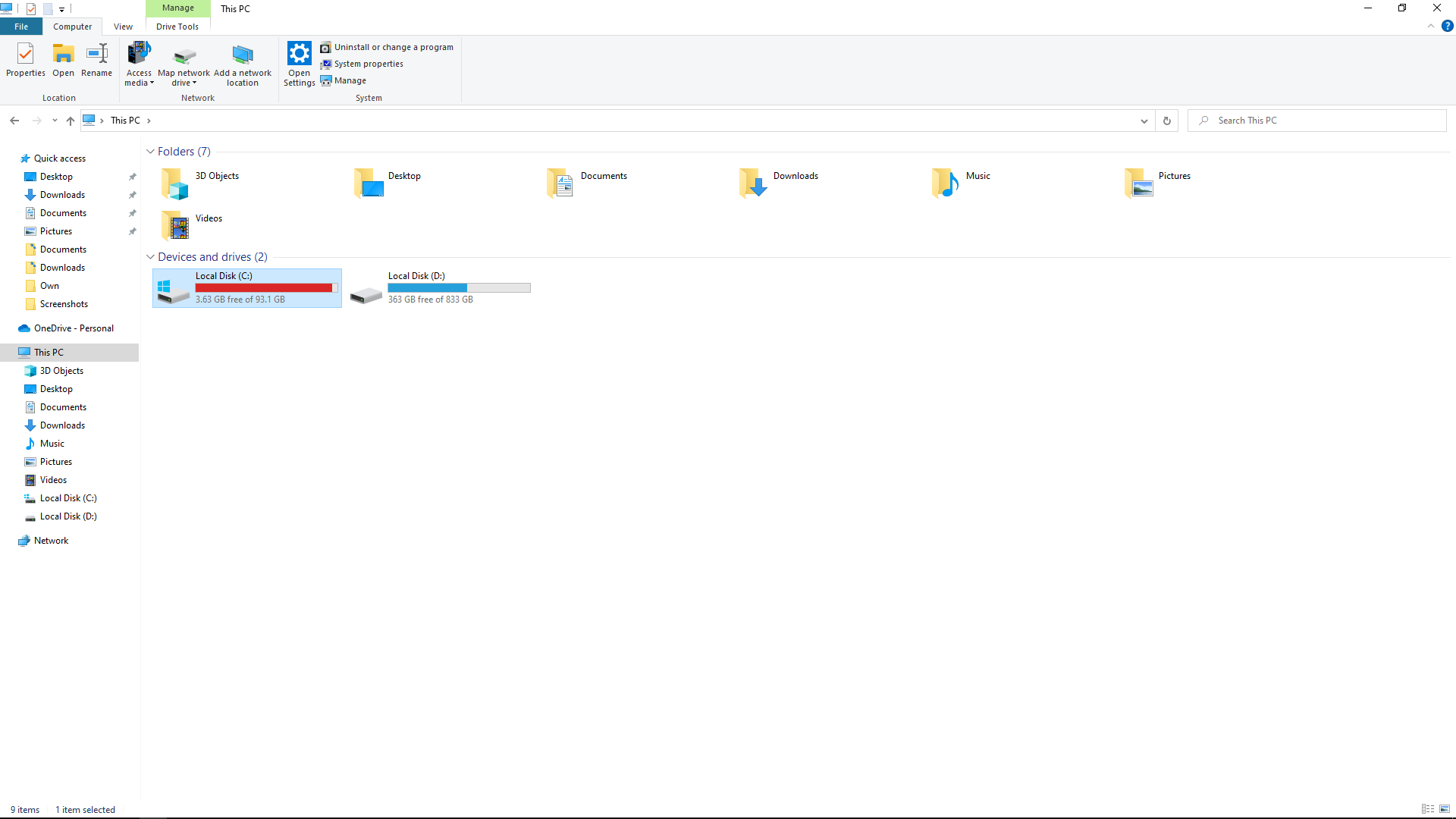Select the Local Disk (D:) usage bar
The width and height of the screenshot is (1456, 819).
[x=459, y=288]
